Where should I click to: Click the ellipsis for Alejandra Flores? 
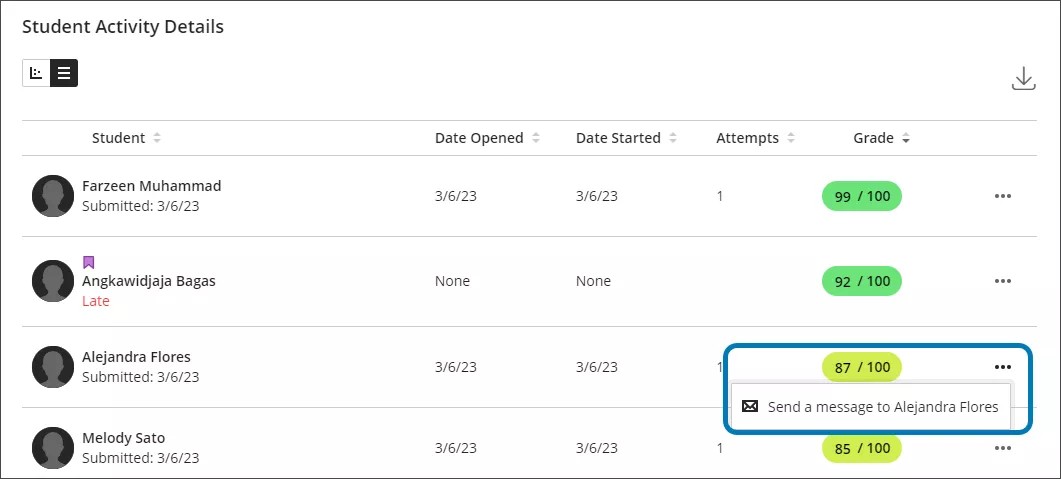click(x=1003, y=367)
